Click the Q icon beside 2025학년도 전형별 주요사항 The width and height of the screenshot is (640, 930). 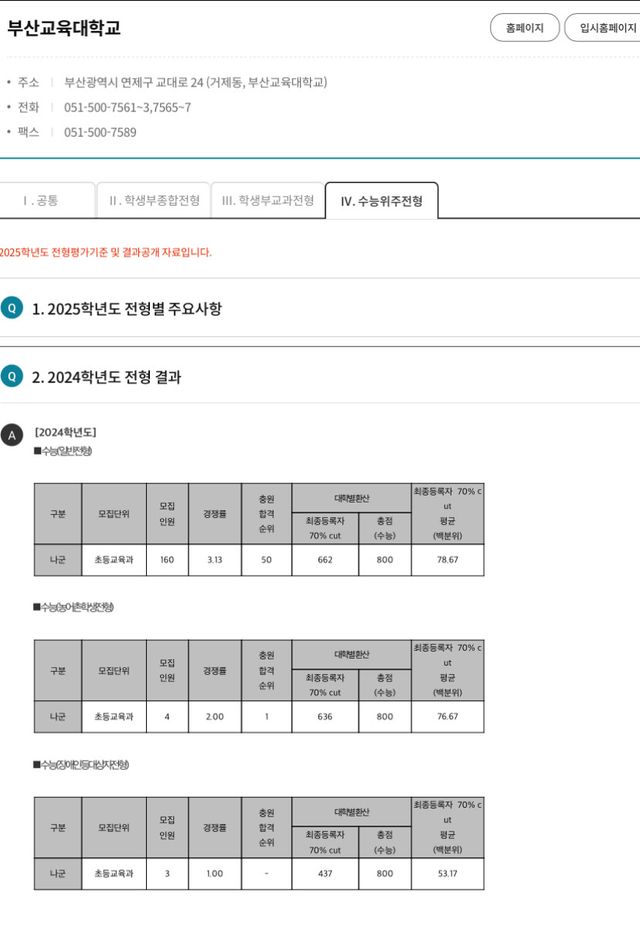coord(12,308)
